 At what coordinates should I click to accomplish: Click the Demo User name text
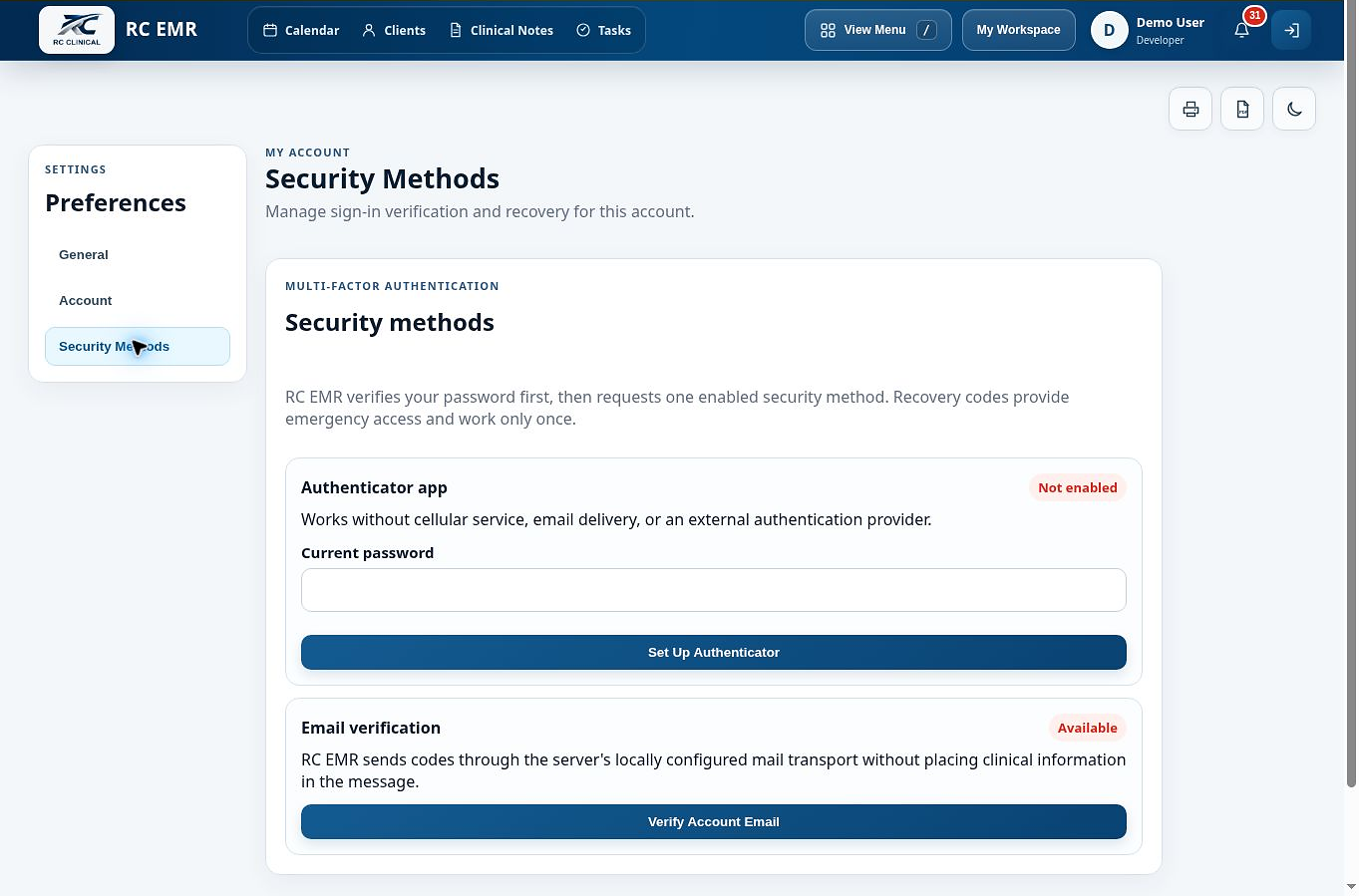coord(1171,23)
